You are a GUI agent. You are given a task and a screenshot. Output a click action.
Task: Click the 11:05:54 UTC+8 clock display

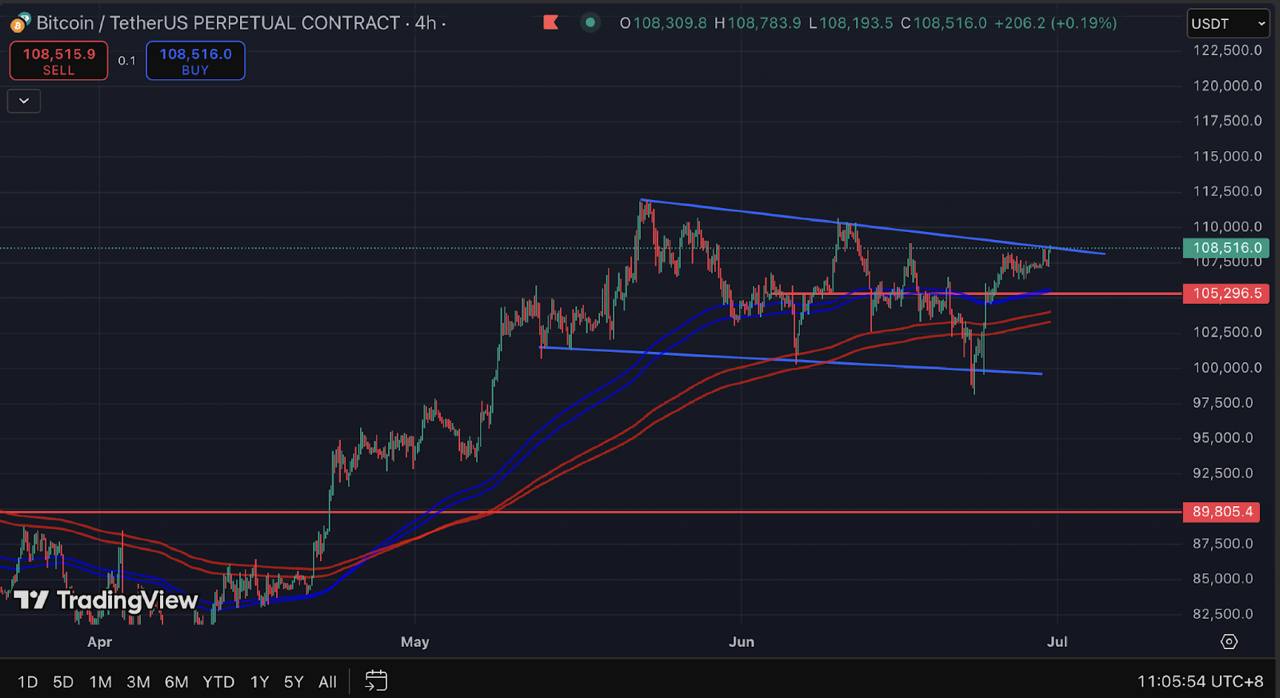click(1201, 681)
